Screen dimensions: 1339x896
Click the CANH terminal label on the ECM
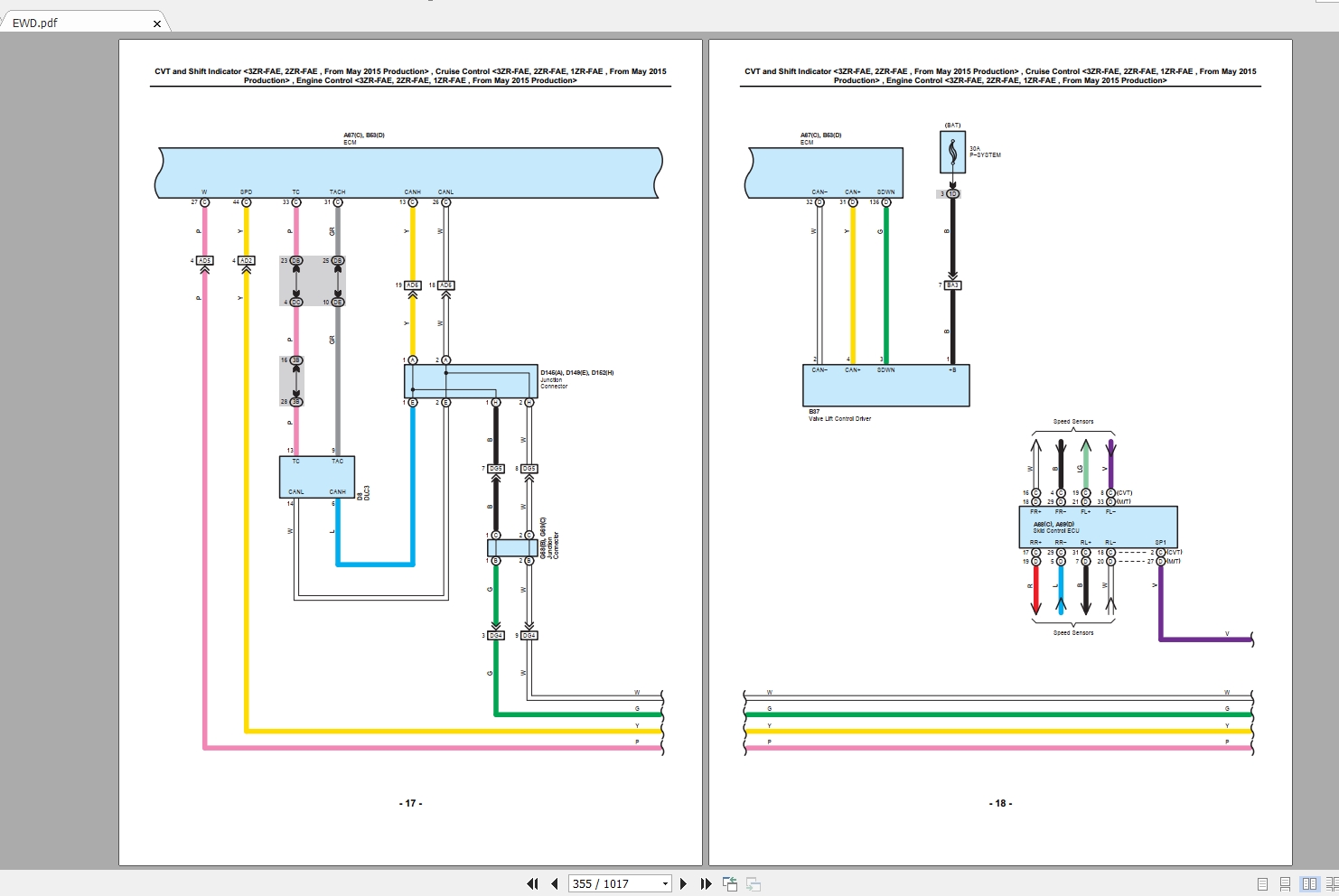point(412,192)
